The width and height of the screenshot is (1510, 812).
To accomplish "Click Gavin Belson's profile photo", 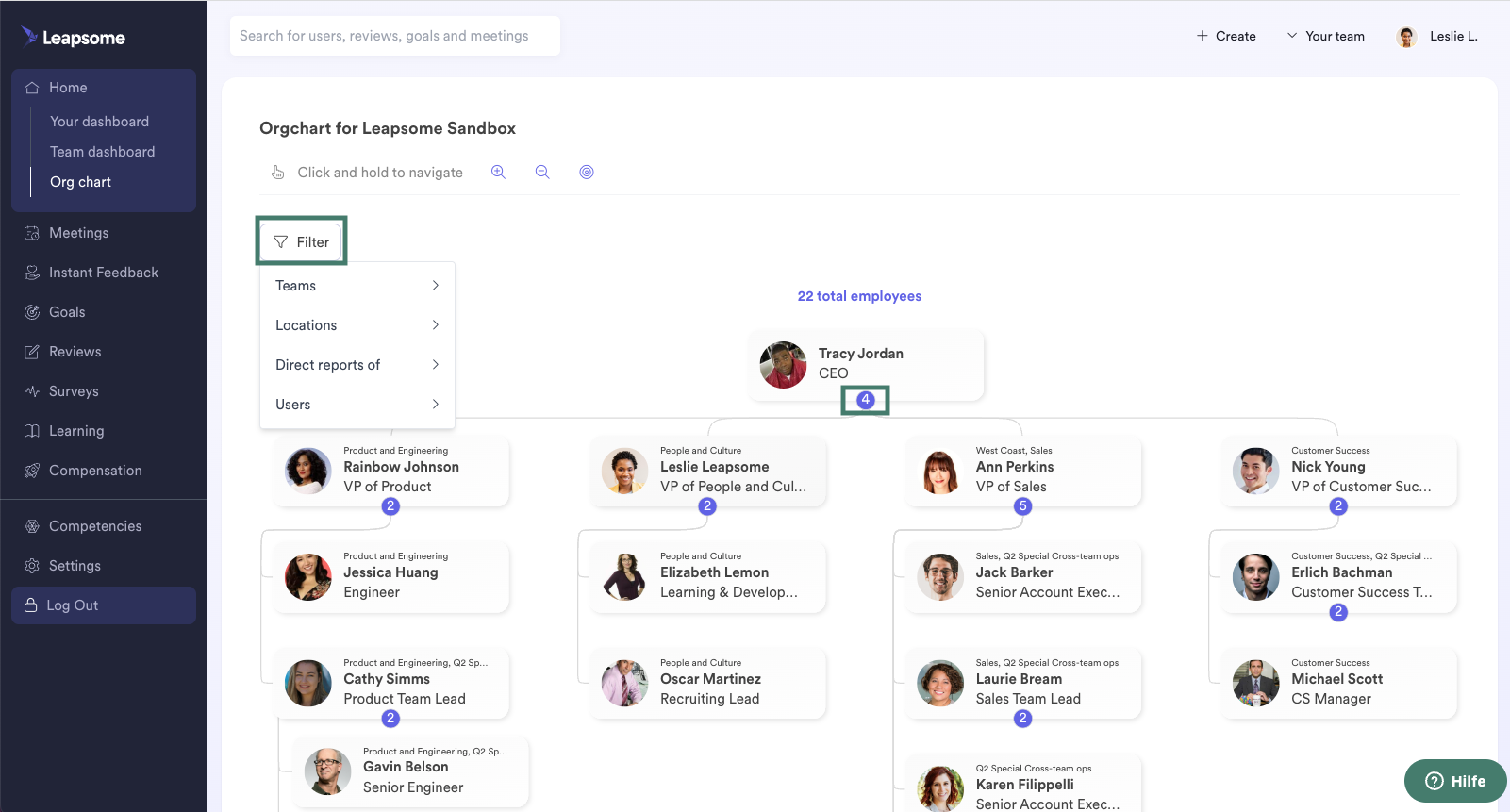I will tap(328, 771).
